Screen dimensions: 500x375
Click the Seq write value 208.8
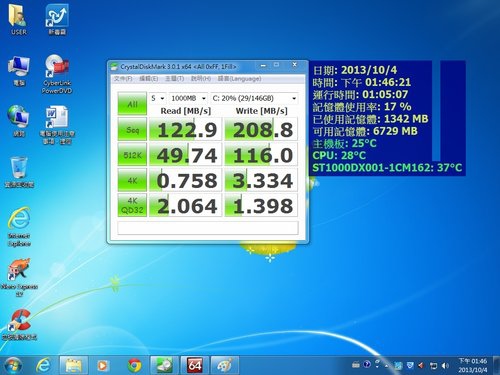pos(261,129)
